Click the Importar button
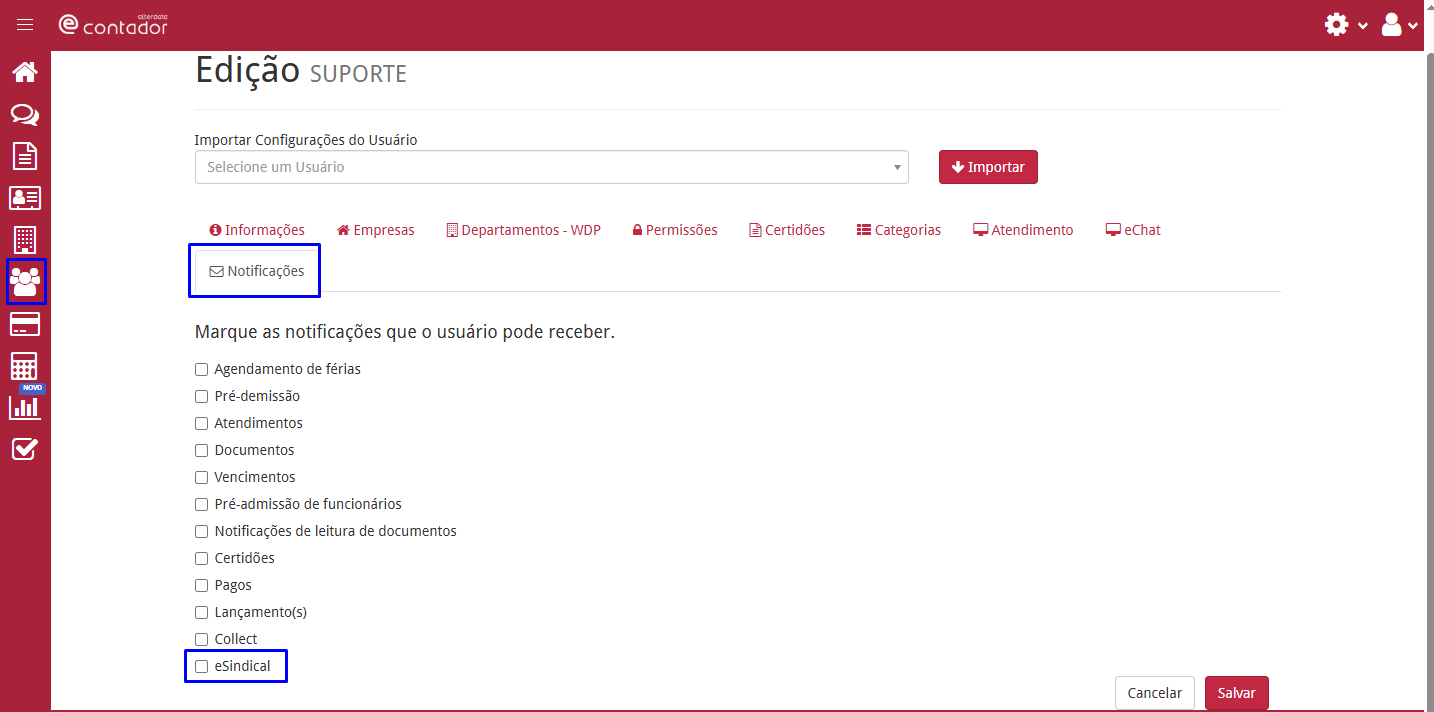The image size is (1434, 712). pyautogui.click(x=988, y=167)
